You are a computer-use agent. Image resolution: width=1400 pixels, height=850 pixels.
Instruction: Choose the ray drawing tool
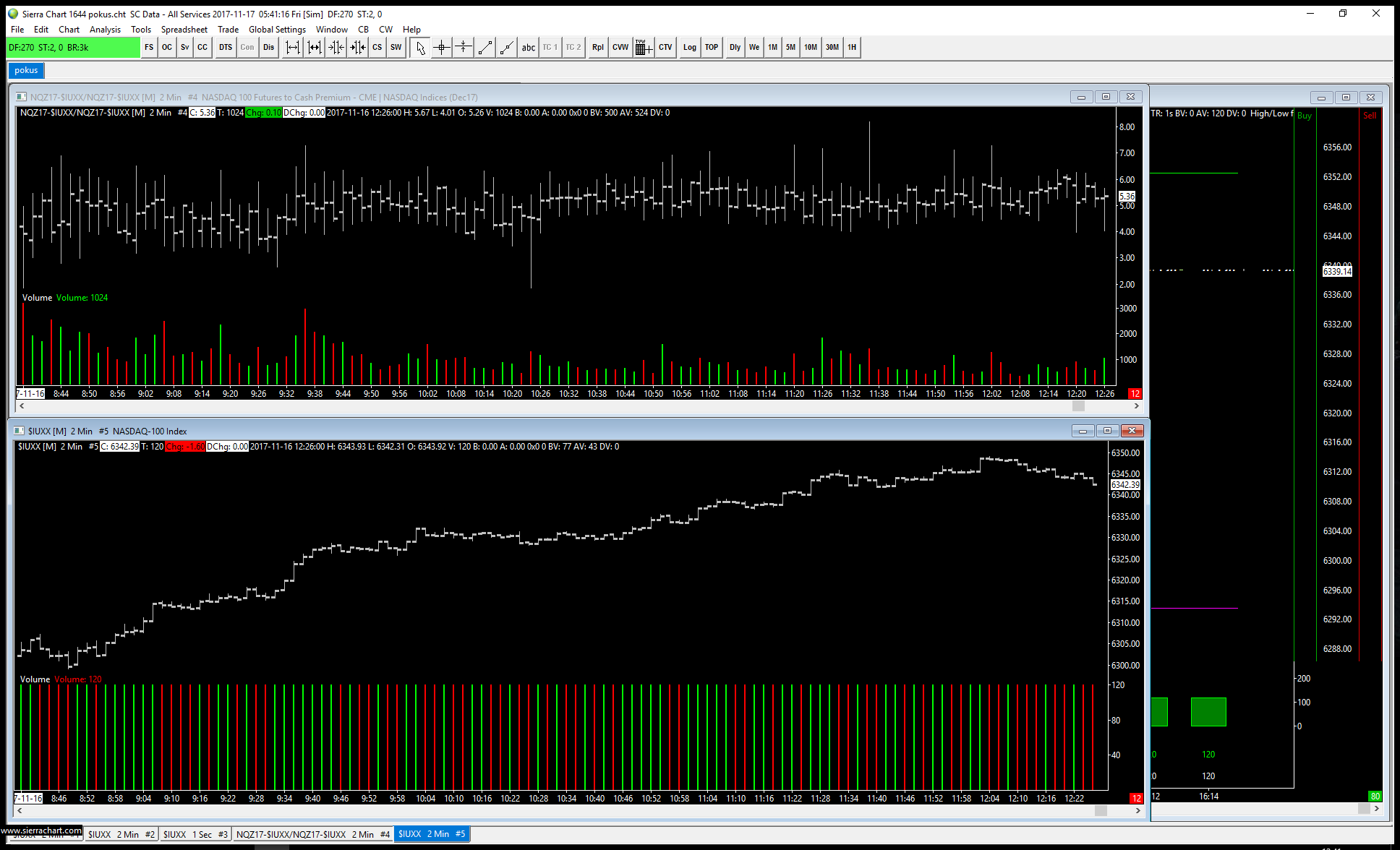[507, 48]
